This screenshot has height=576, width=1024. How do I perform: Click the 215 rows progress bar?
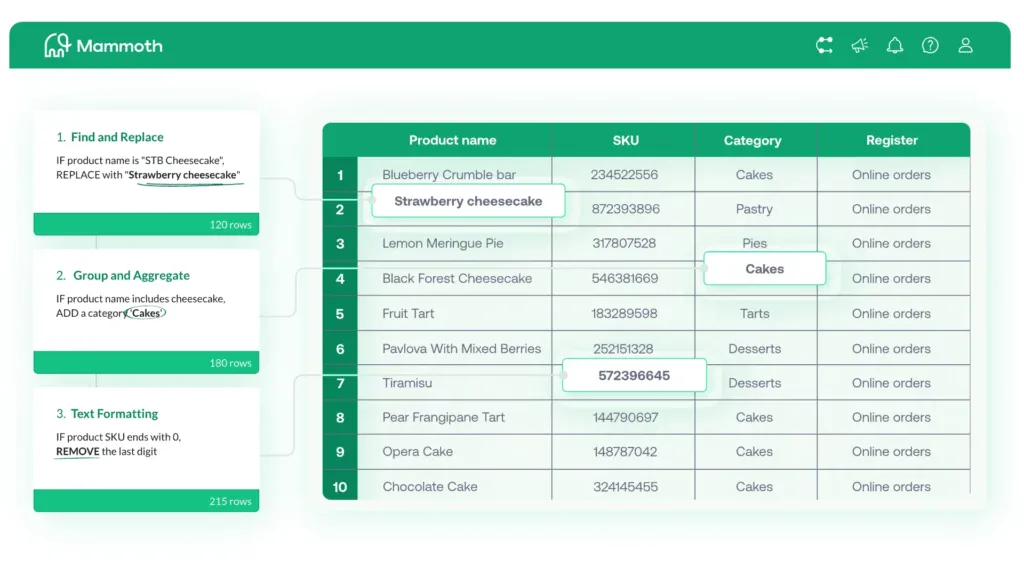click(146, 500)
